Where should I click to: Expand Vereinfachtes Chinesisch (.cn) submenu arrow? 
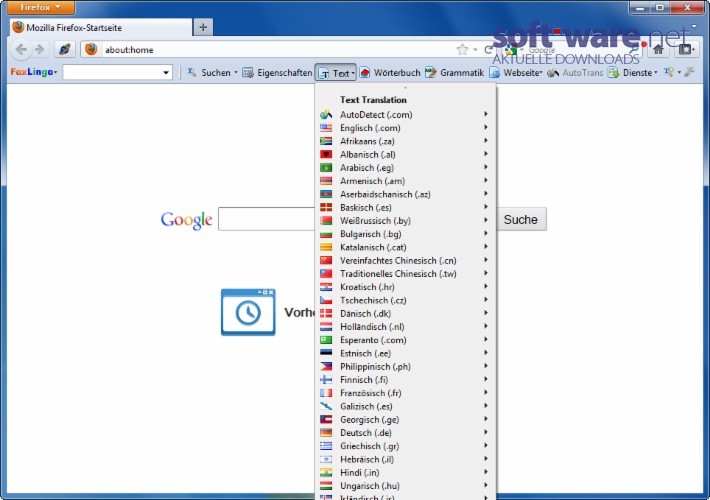tap(485, 260)
